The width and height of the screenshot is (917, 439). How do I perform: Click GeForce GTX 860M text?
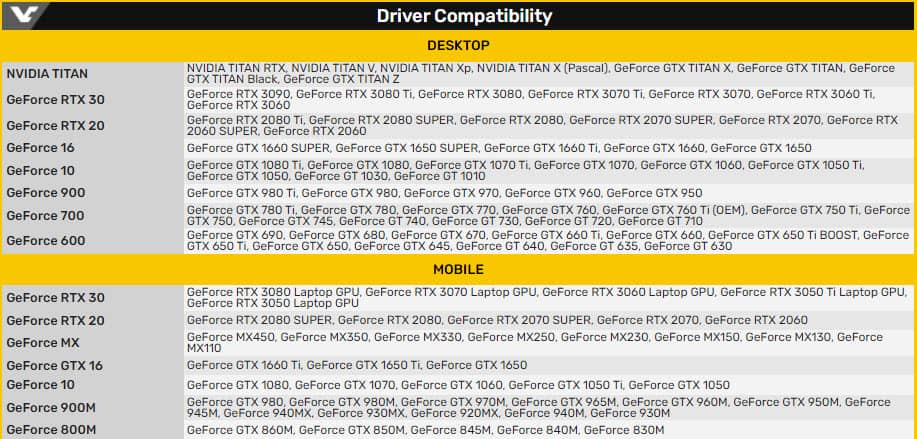240,431
